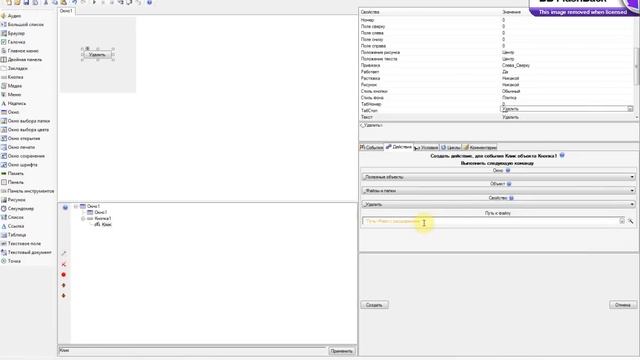The height and width of the screenshot is (360, 640).
Task: Open the Окно dropdown showing Полезные объекты
Action: tap(498, 177)
